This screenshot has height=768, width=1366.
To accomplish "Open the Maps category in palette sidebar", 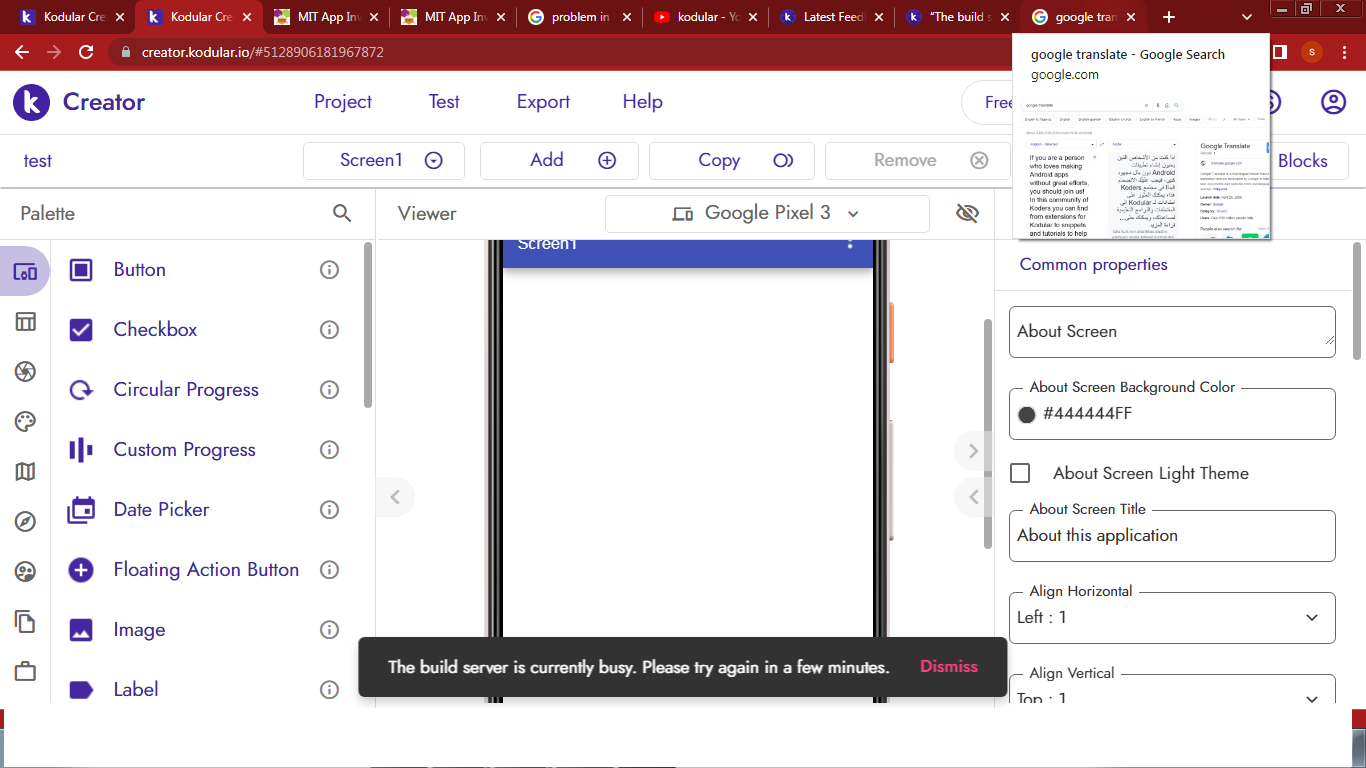I will tap(25, 471).
